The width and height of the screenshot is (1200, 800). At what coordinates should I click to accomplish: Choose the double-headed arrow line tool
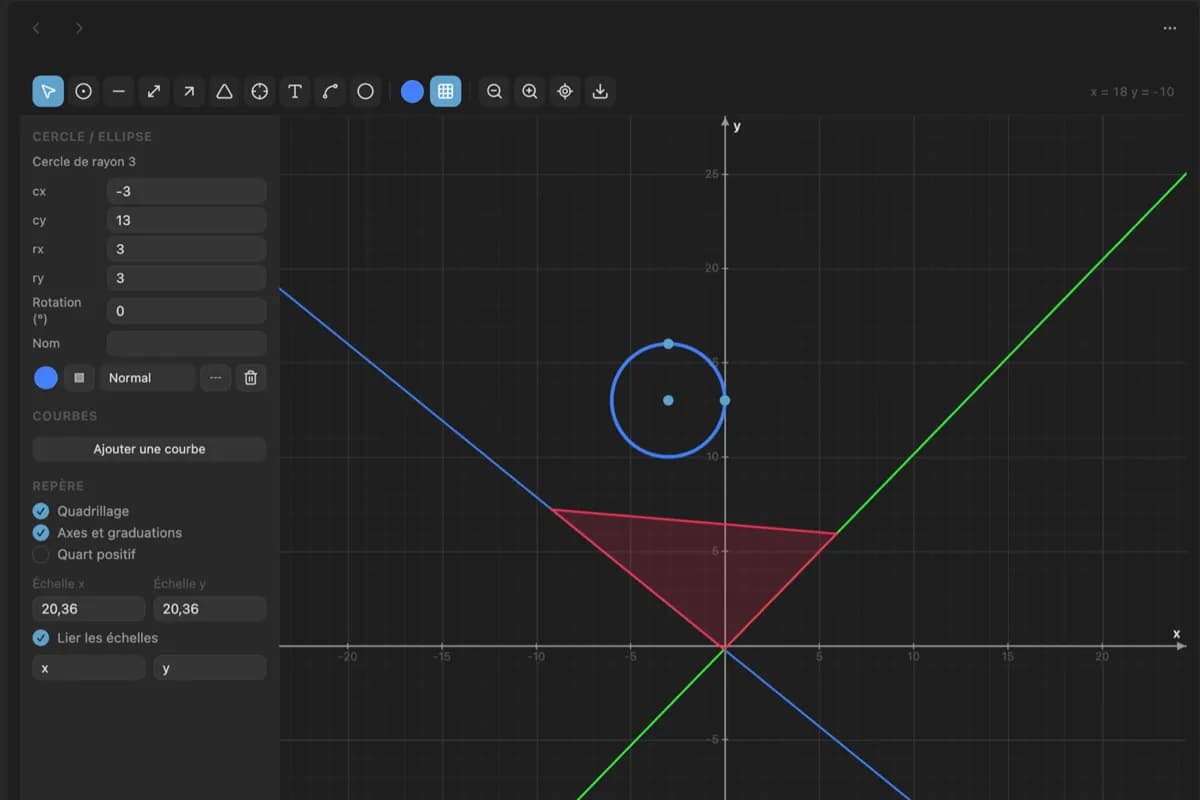click(154, 91)
